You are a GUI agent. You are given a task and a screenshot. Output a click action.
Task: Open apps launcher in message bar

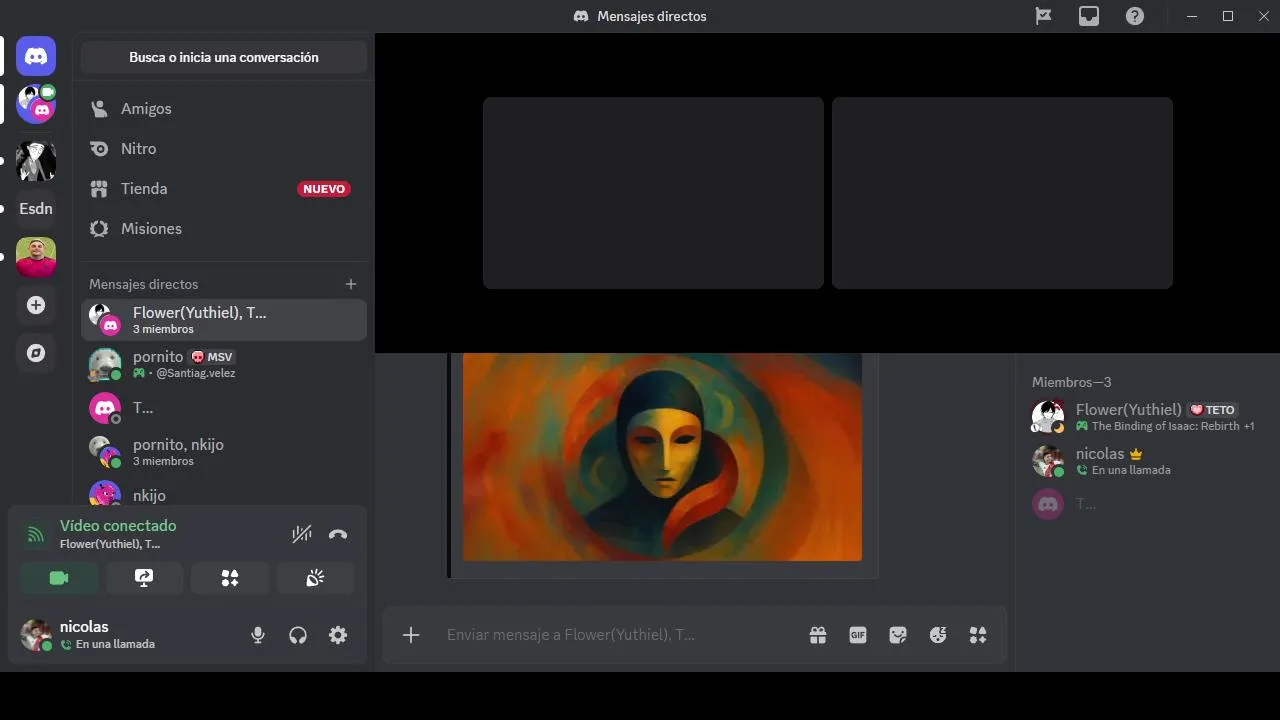point(978,635)
